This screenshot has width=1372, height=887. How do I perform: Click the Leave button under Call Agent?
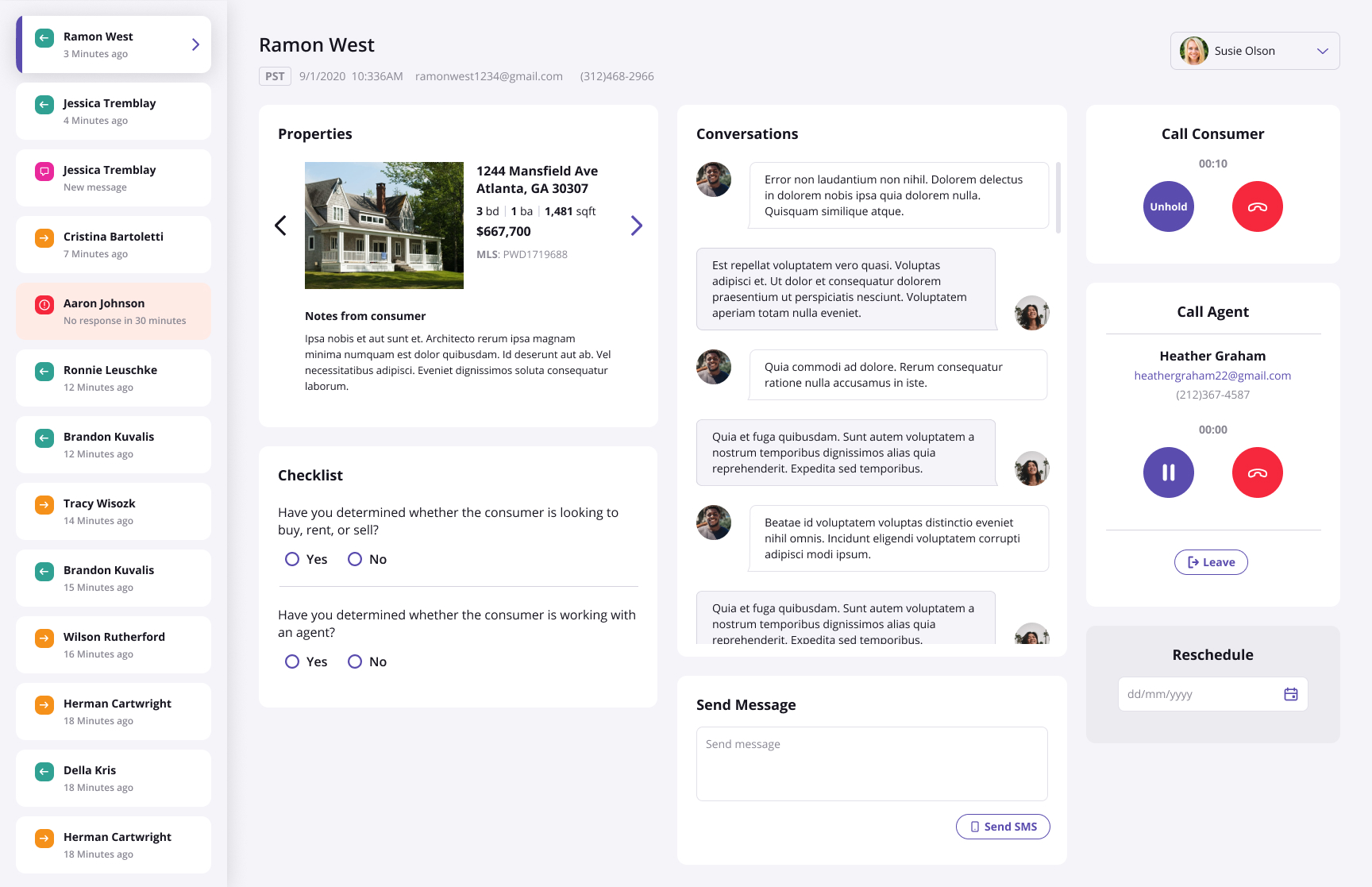coord(1211,562)
